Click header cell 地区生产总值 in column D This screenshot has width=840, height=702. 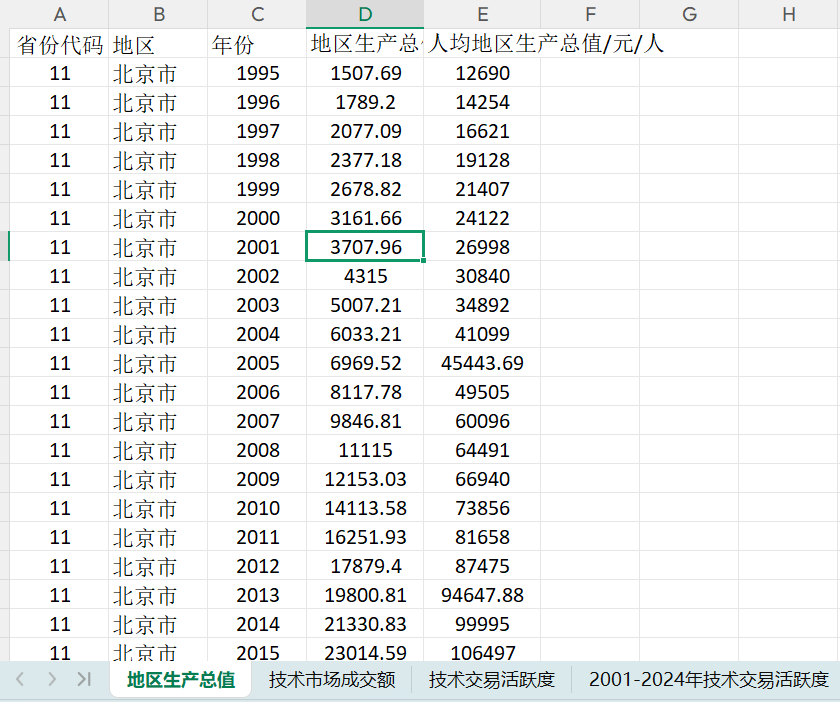365,44
